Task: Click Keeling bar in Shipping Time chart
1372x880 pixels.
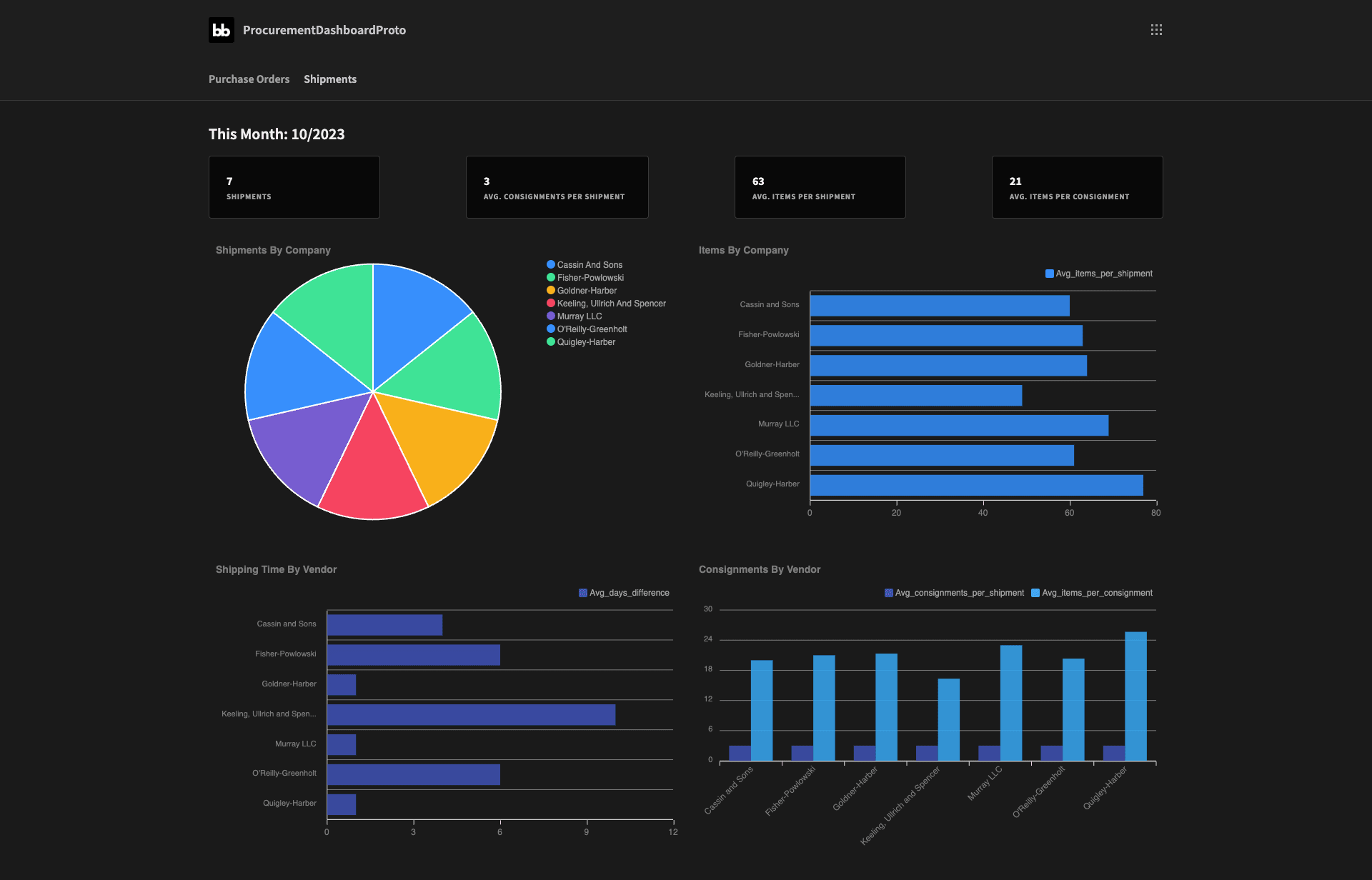Action: click(x=471, y=715)
